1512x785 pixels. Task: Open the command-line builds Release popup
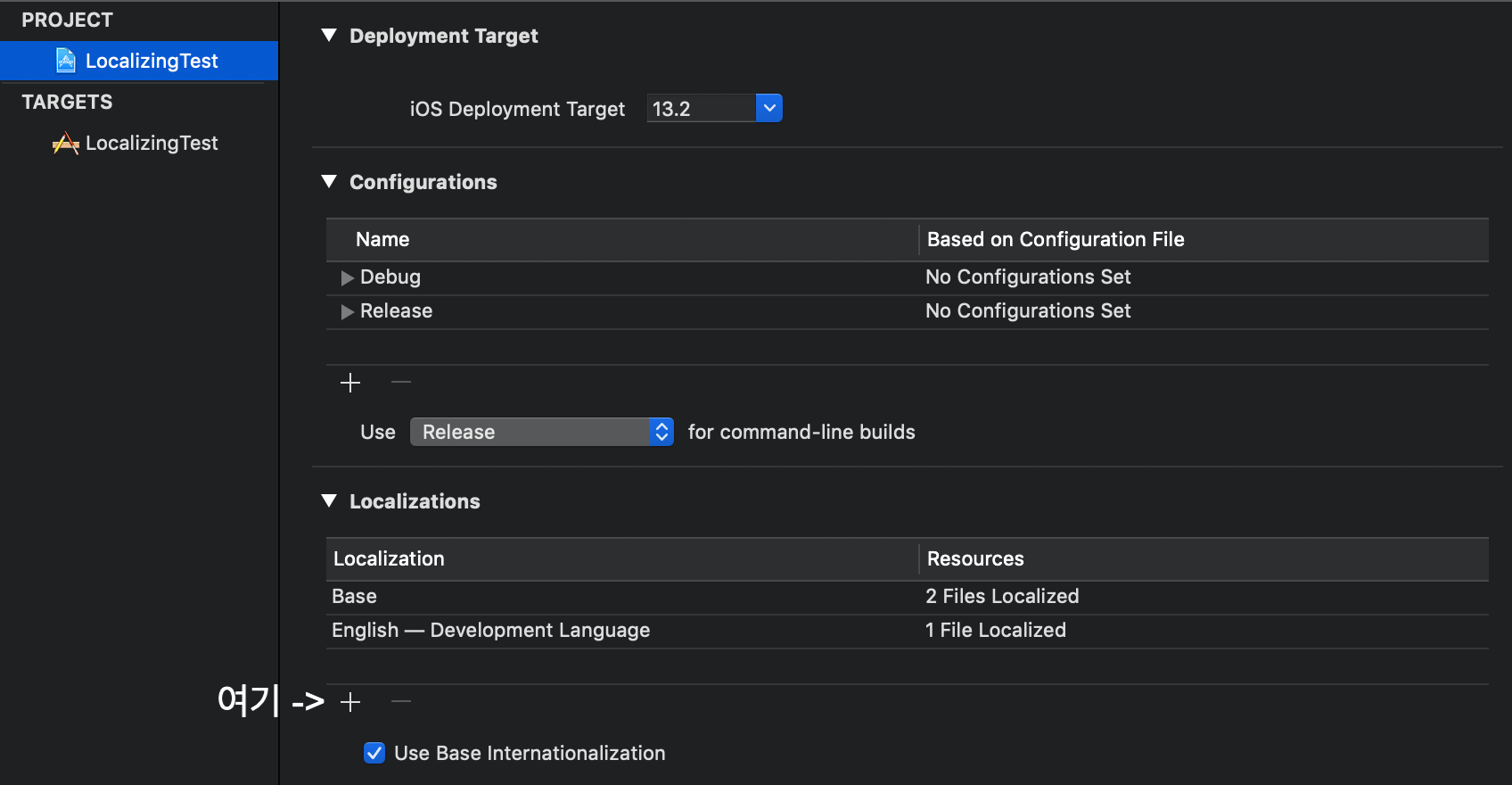(541, 432)
